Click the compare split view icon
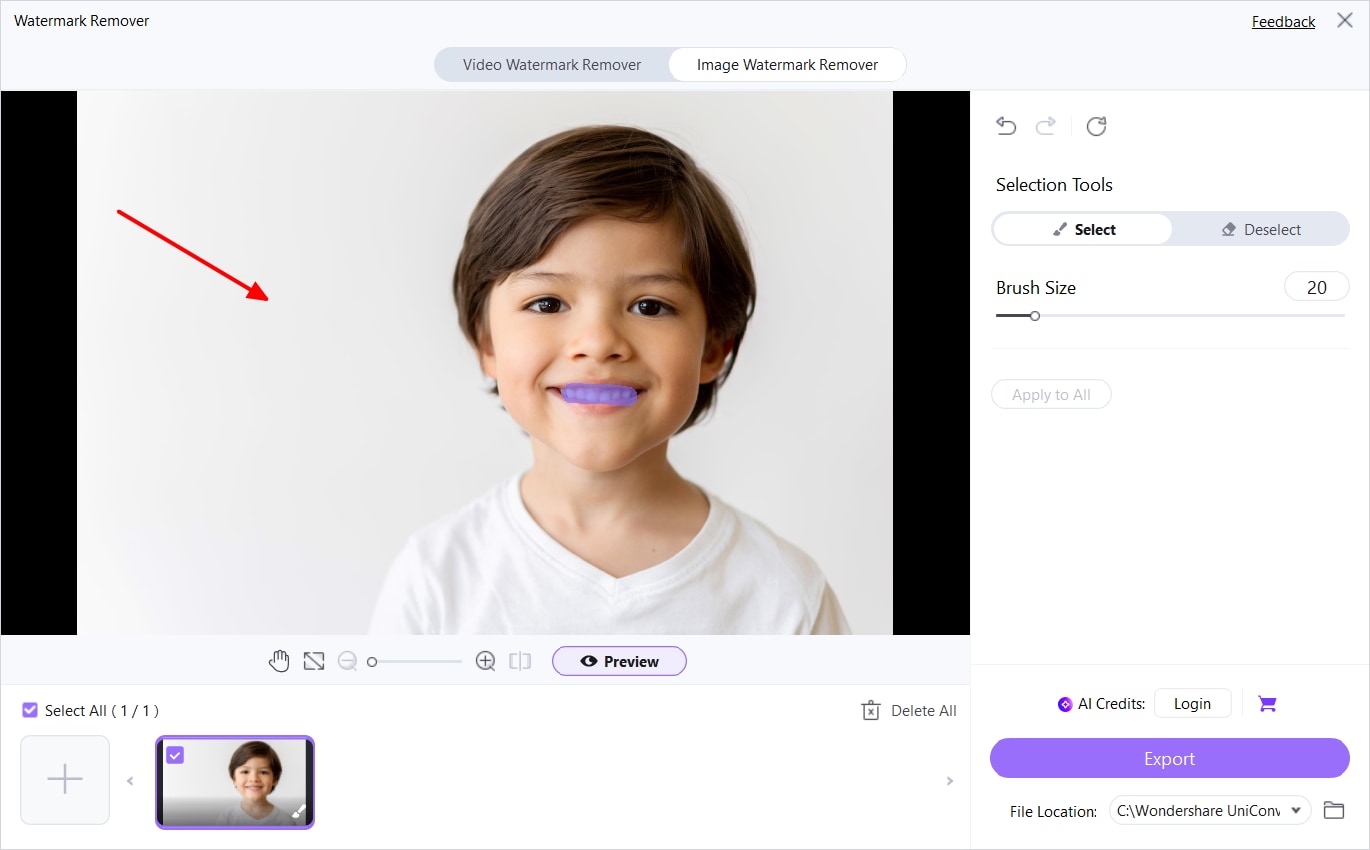The image size is (1370, 850). 520,661
